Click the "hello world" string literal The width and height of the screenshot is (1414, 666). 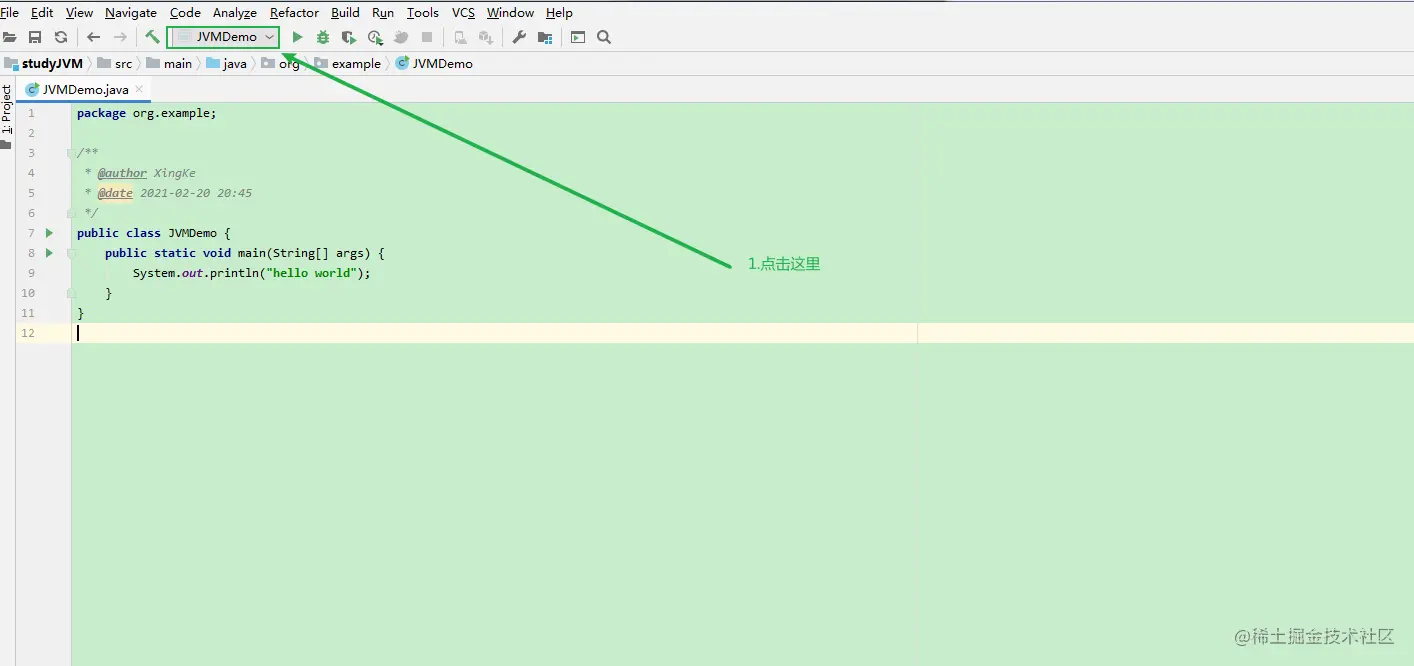pos(315,273)
